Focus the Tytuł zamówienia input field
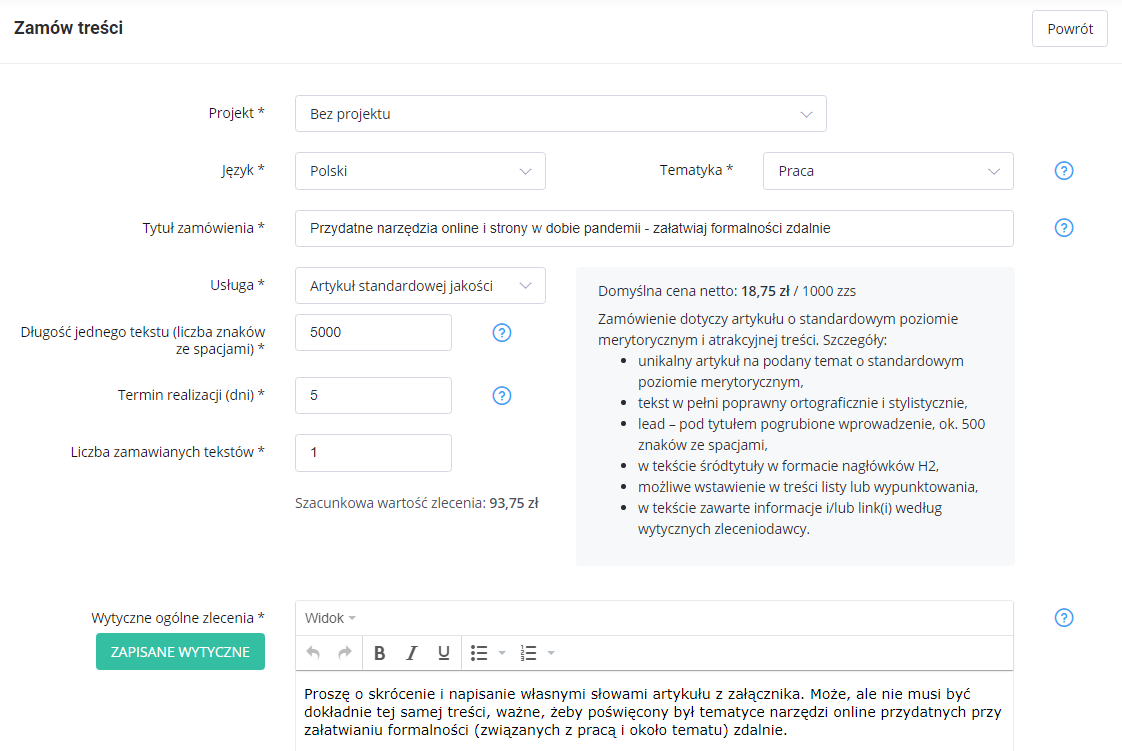This screenshot has height=751, width=1122. [654, 228]
